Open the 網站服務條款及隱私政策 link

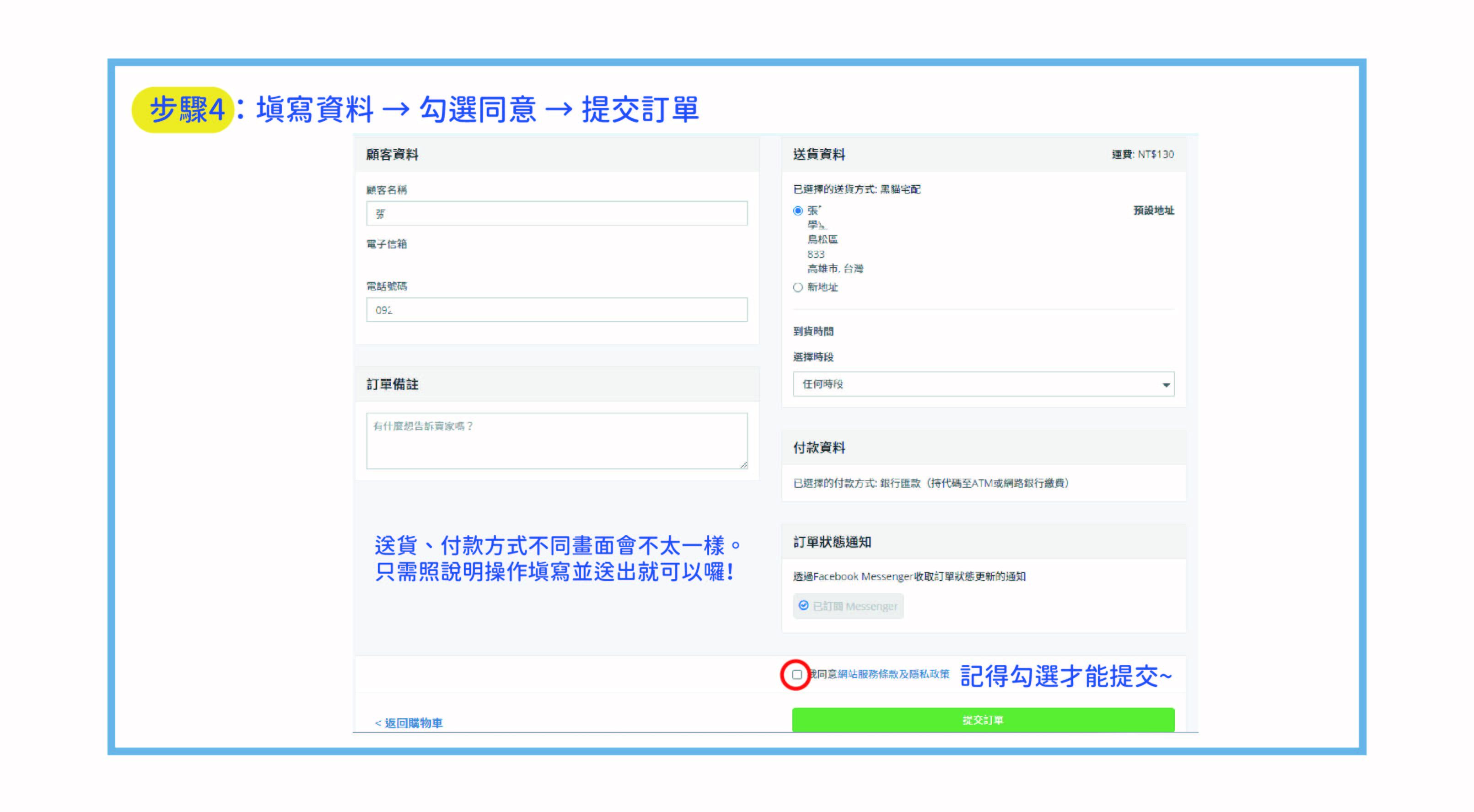click(x=893, y=674)
